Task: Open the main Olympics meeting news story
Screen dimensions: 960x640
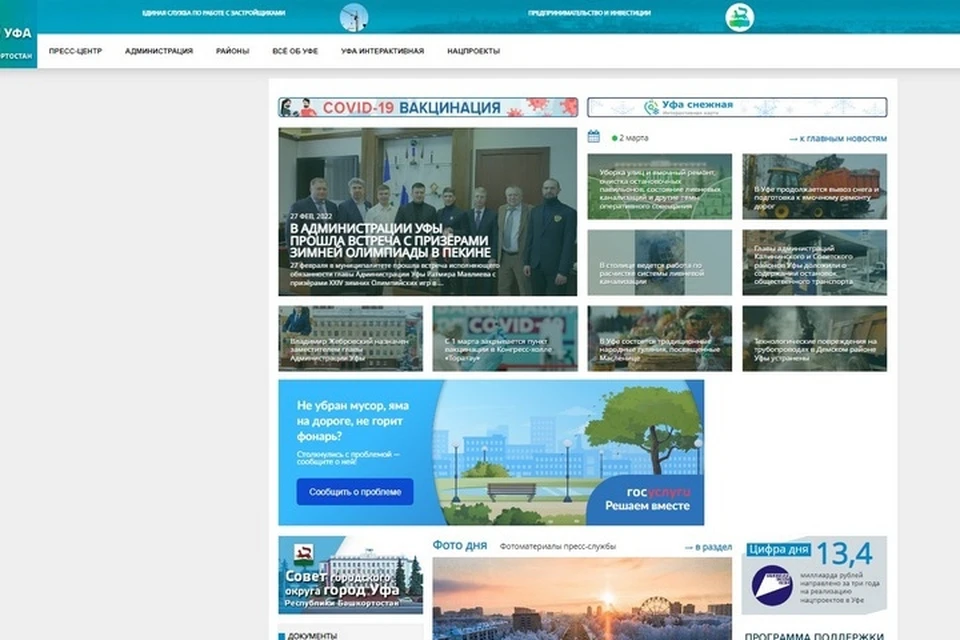Action: [x=427, y=212]
